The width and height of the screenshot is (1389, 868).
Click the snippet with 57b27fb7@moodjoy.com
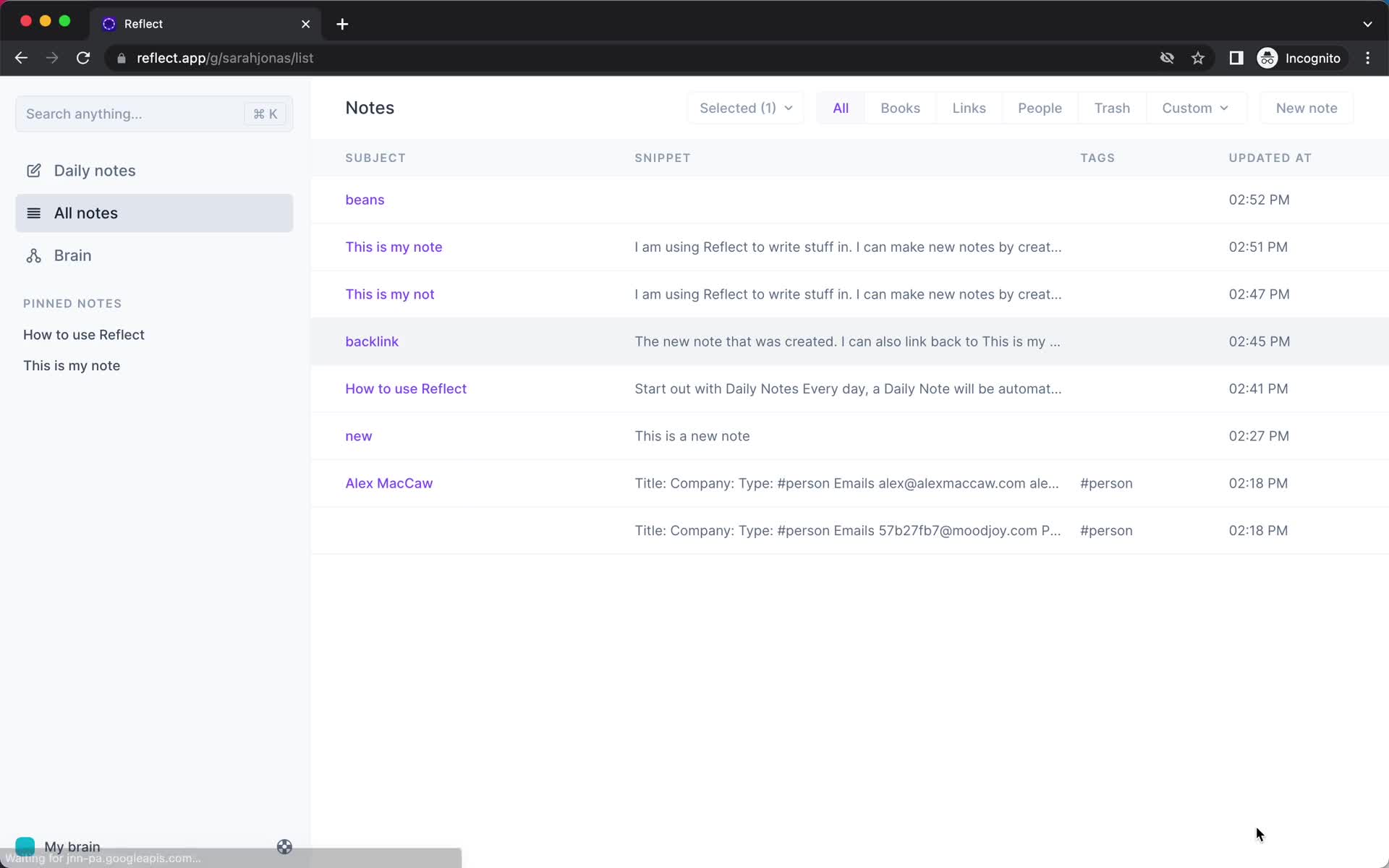(x=848, y=531)
